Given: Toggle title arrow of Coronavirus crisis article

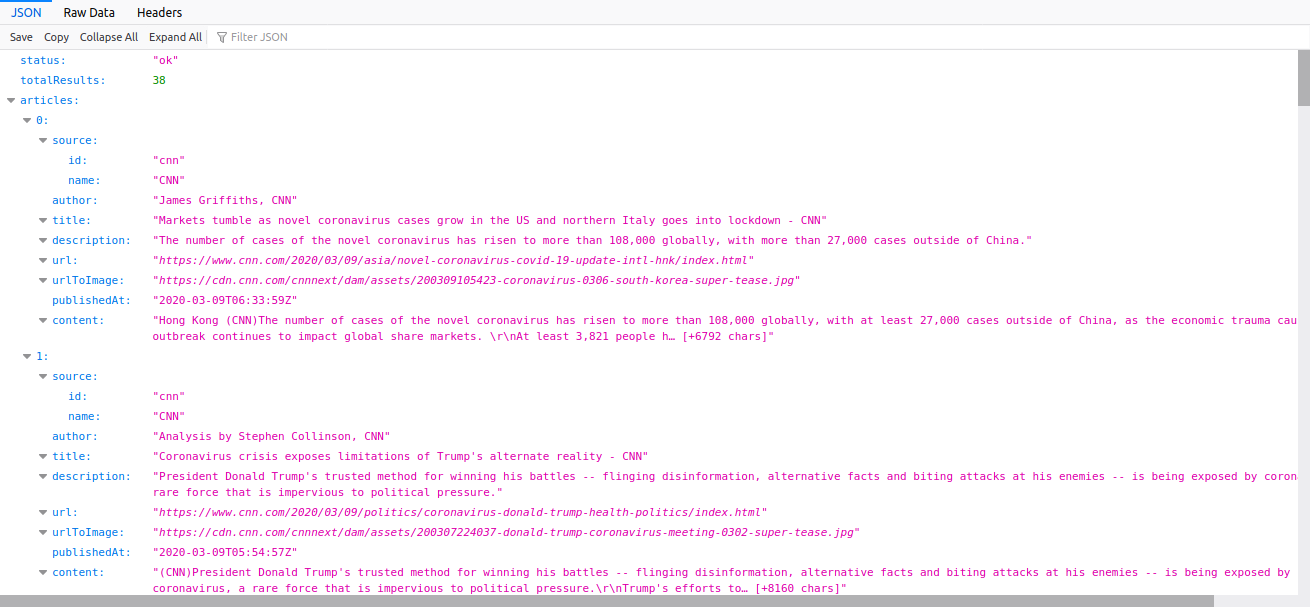Looking at the screenshot, I should click(43, 456).
